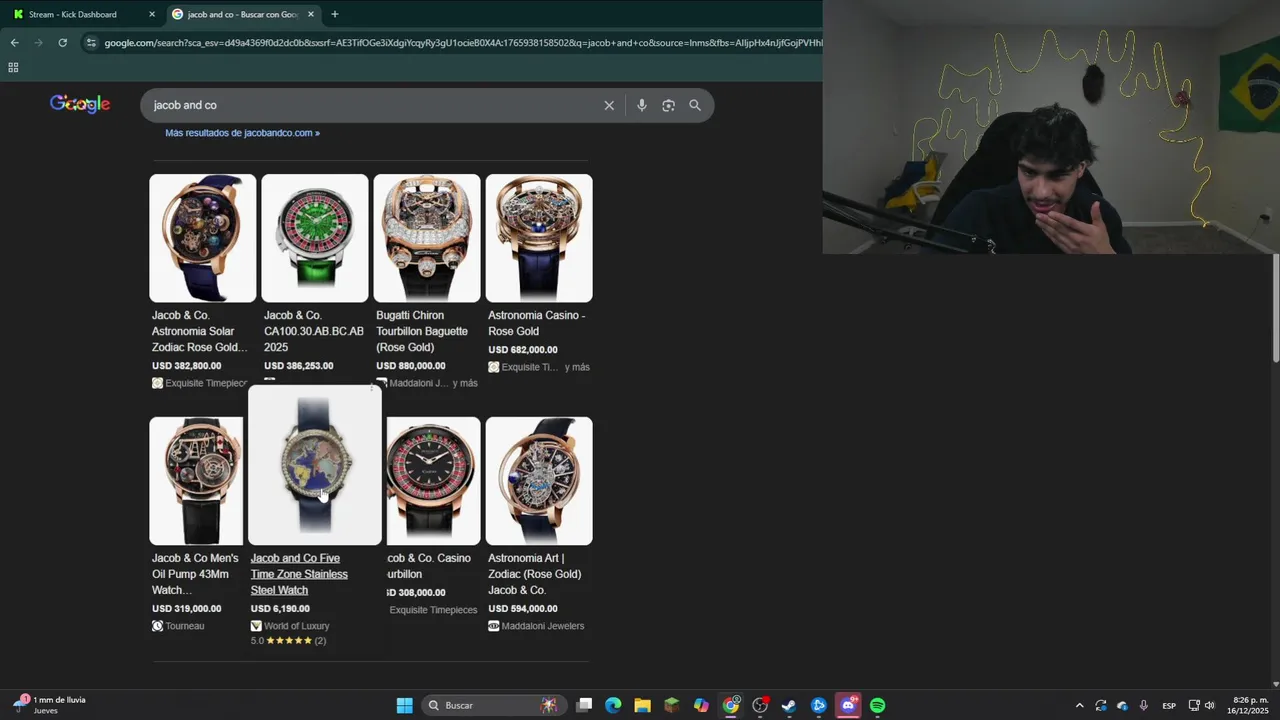Open Astronomia Art Zodiac watch image

tap(539, 481)
